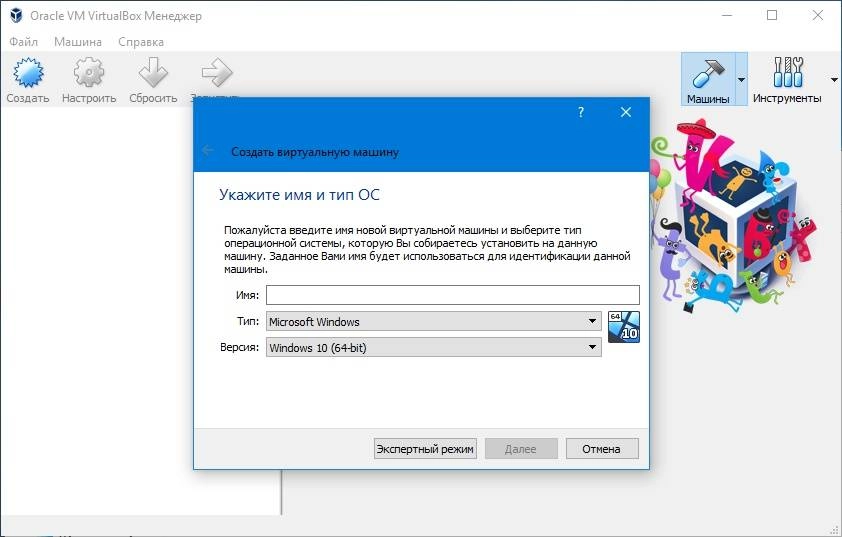Expand the arrow next to Машины

[x=741, y=79]
